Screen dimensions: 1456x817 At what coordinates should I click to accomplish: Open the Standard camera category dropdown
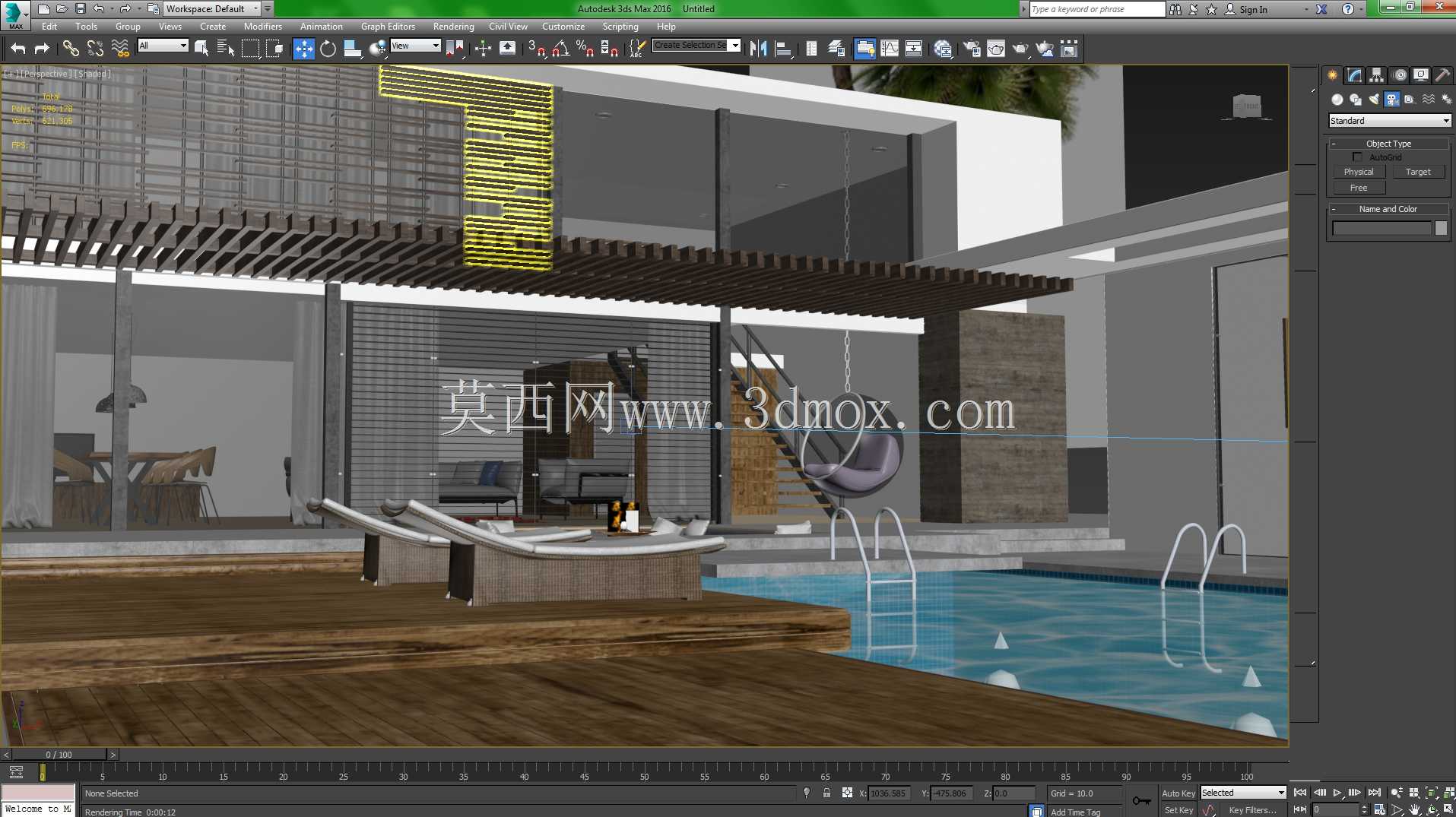point(1390,121)
